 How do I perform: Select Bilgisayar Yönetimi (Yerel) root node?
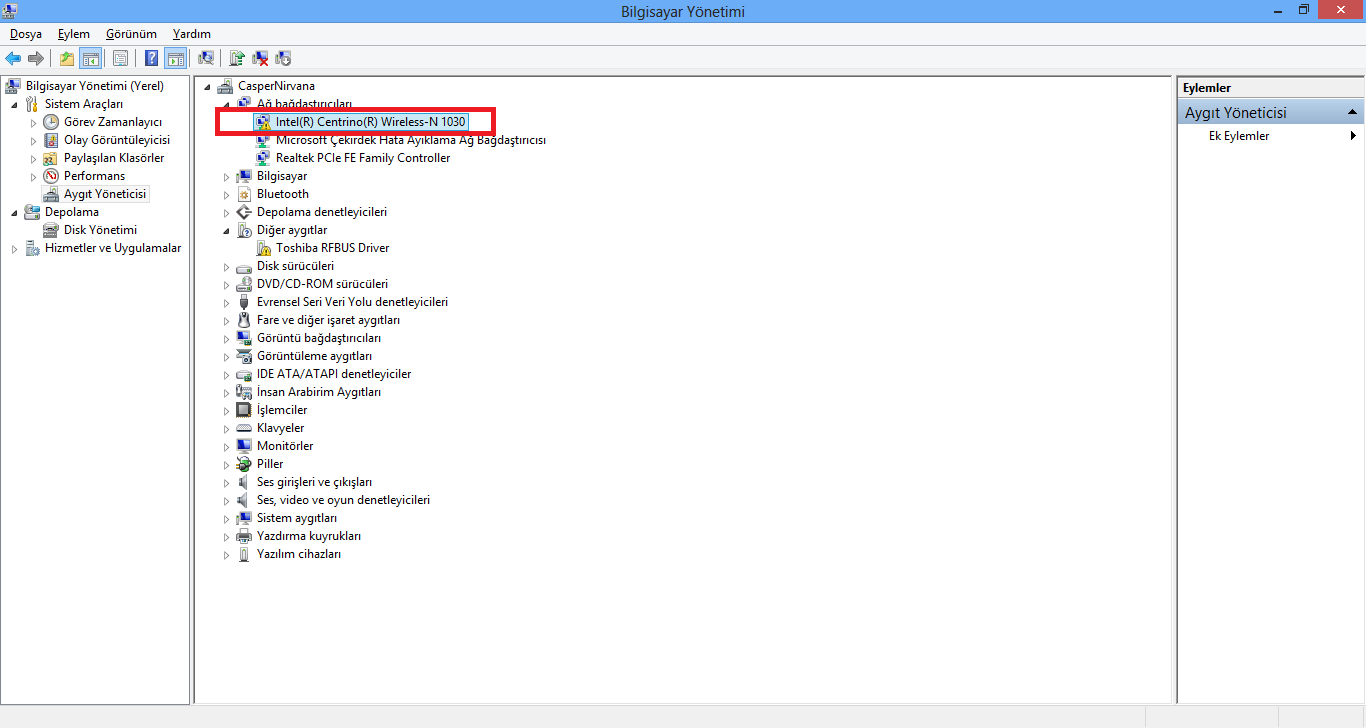(95, 86)
